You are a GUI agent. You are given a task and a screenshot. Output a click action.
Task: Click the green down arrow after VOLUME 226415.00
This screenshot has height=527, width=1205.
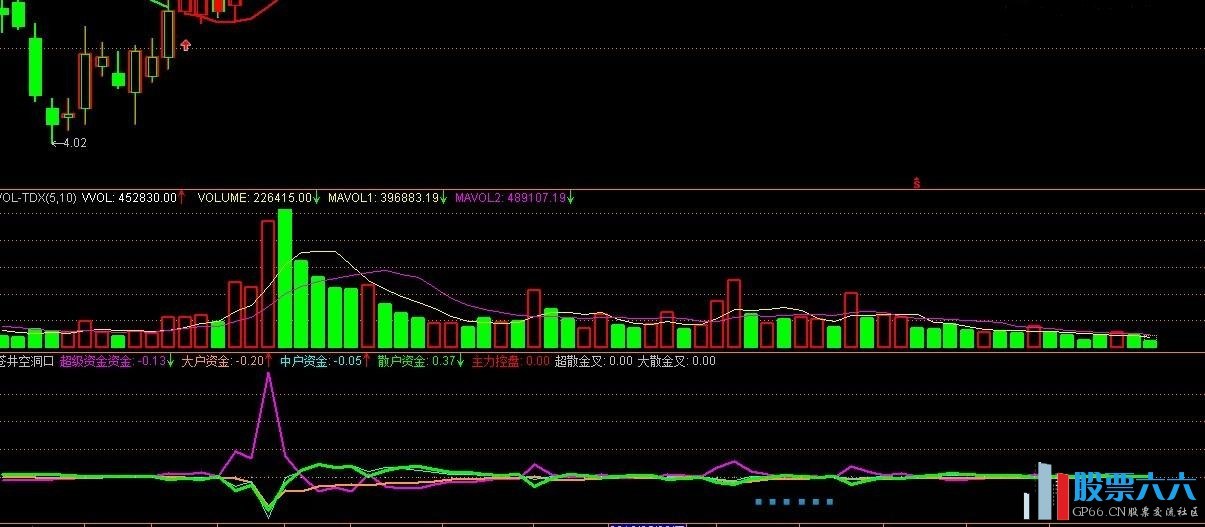pyautogui.click(x=317, y=198)
